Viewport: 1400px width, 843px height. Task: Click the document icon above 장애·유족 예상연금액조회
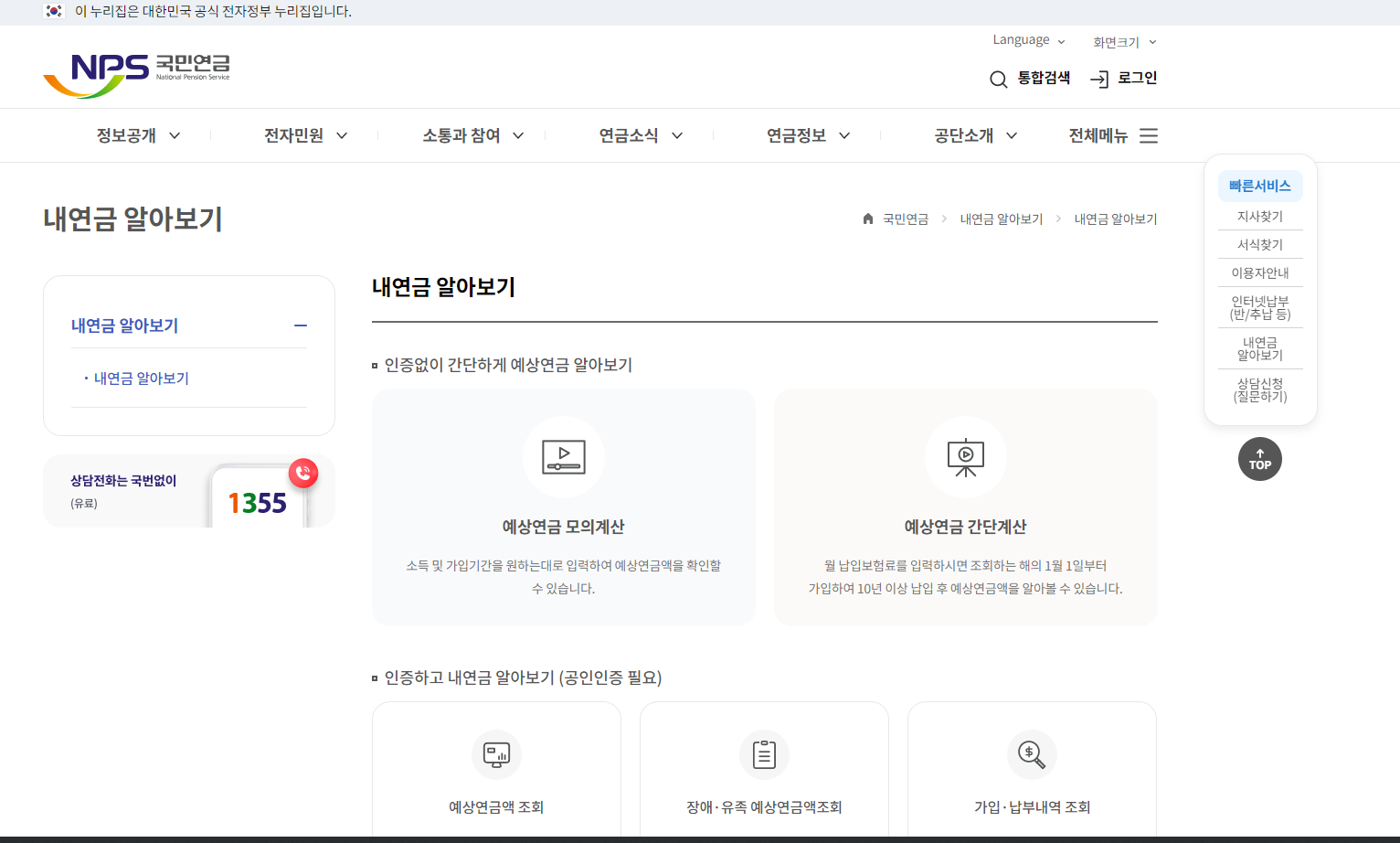point(764,754)
